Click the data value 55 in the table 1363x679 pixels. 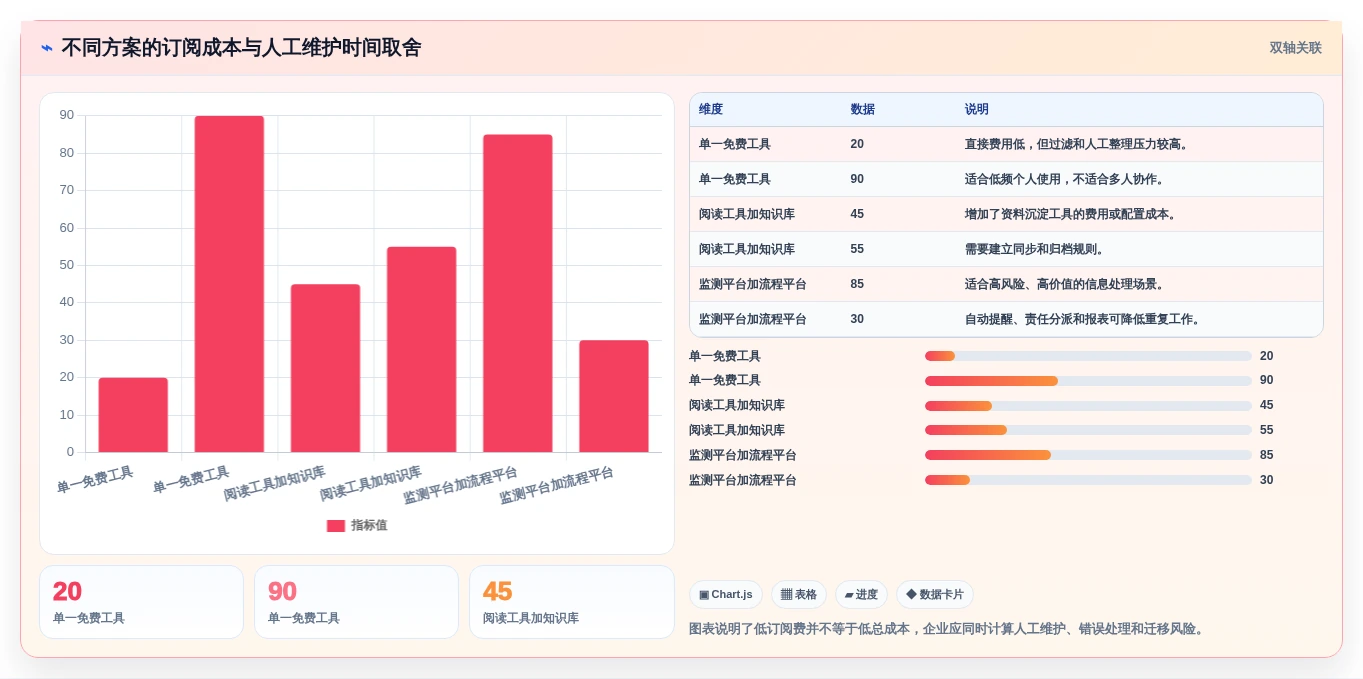857,249
